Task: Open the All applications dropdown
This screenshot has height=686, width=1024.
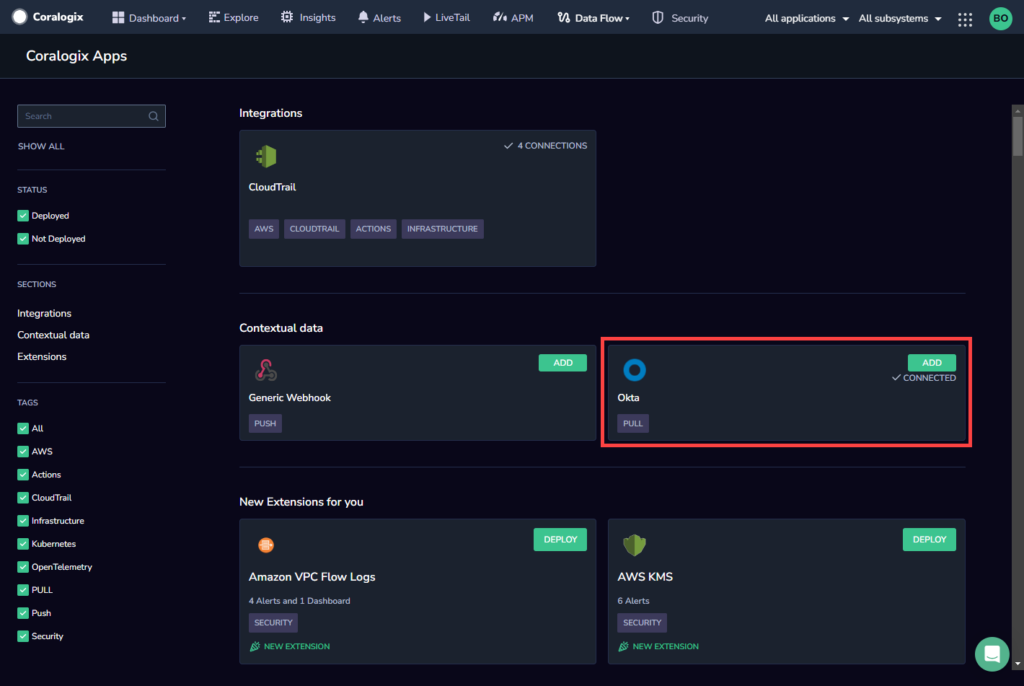Action: click(807, 18)
